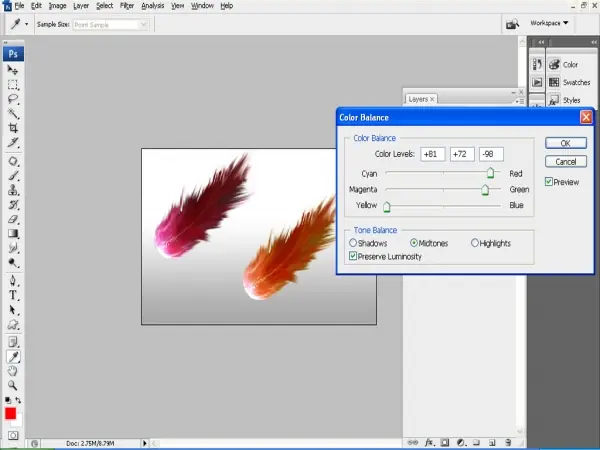Click Cancel in Color Balance dialog
Screen dimensions: 600x450
[566, 161]
